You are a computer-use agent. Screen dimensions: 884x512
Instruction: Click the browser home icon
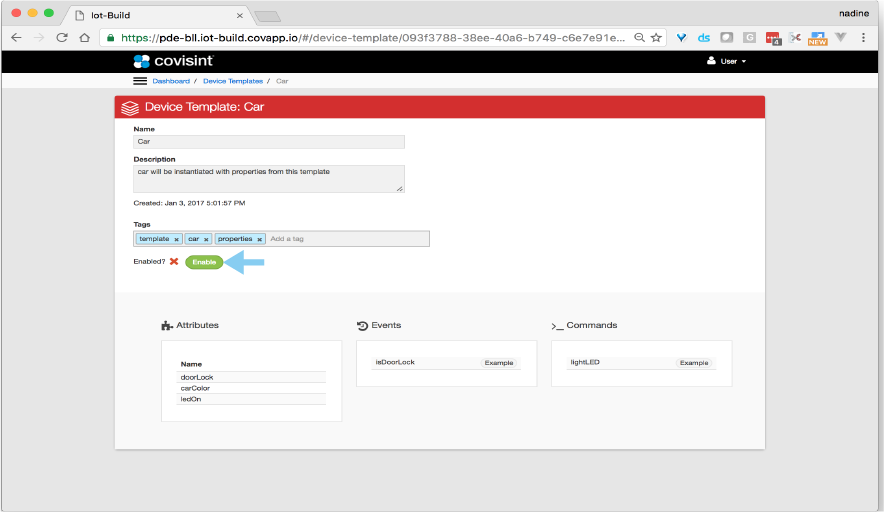pos(84,37)
